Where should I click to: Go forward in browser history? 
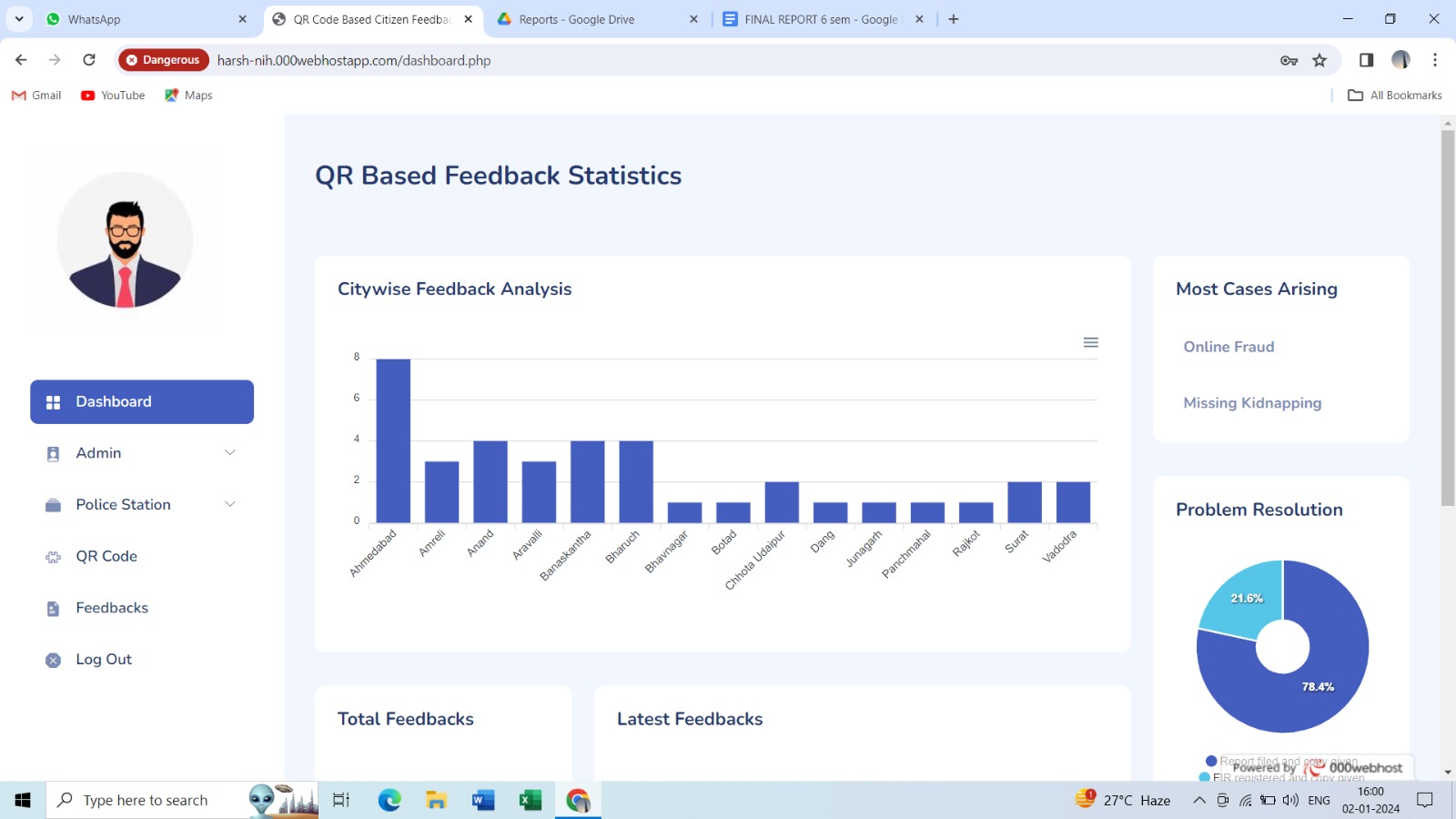point(55,60)
